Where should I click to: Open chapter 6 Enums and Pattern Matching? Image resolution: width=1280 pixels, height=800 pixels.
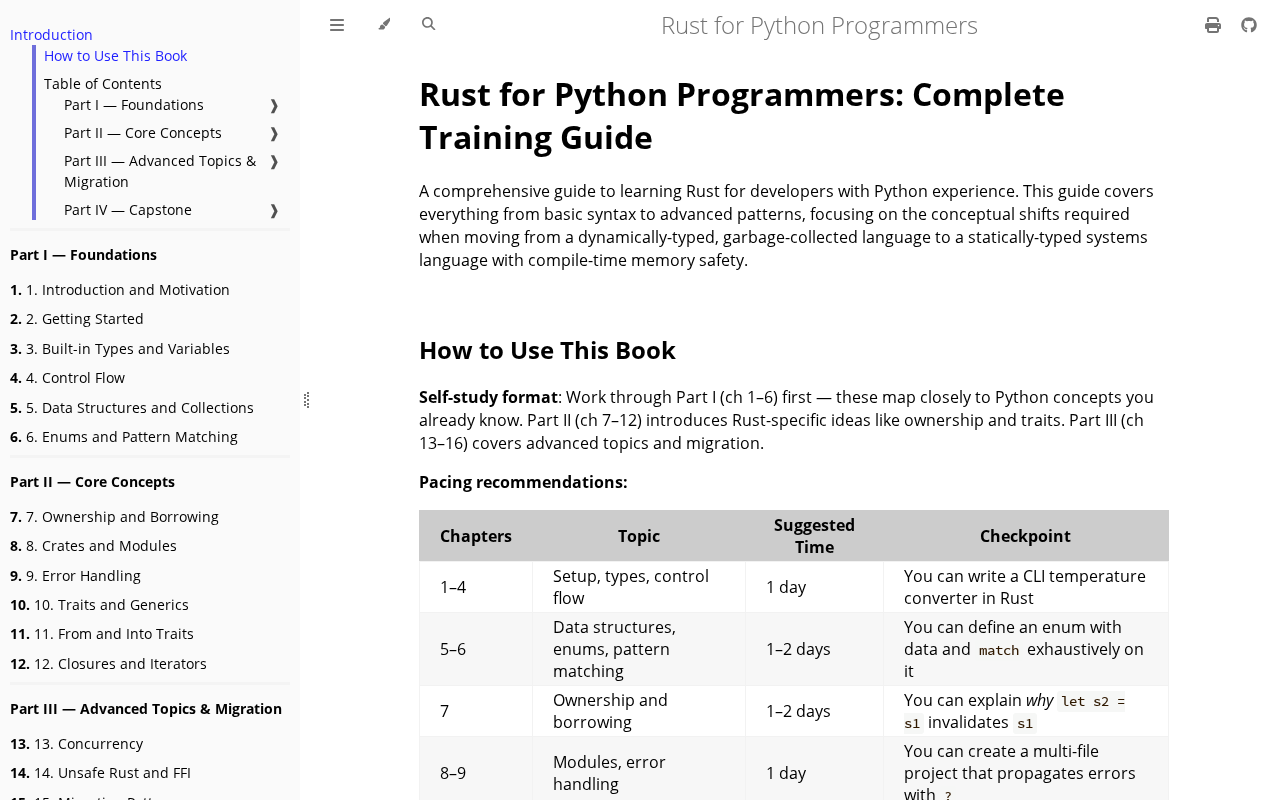click(124, 437)
